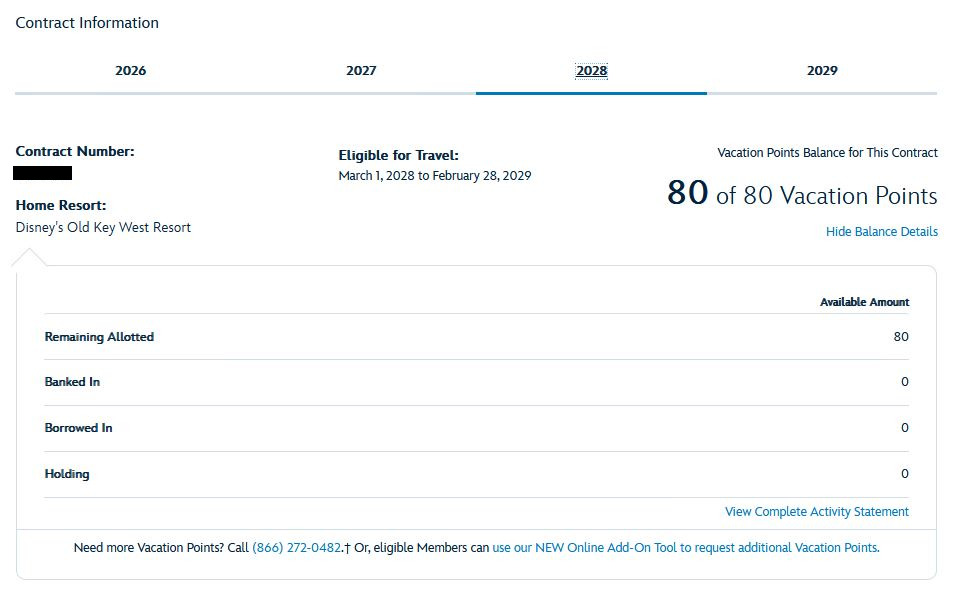Click the Borrowed In value 0

click(905, 428)
